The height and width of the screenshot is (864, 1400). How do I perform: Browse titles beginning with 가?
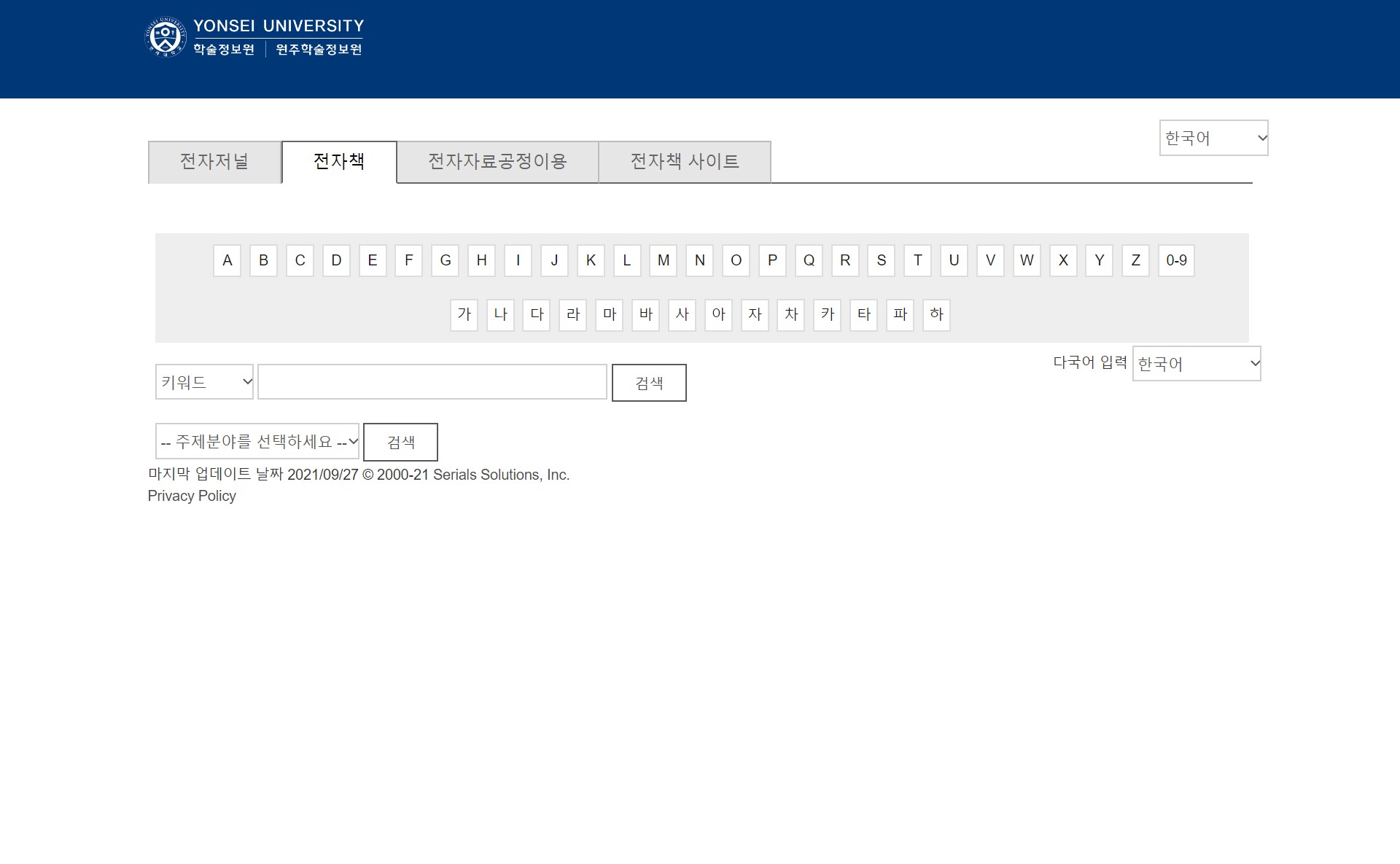(464, 315)
